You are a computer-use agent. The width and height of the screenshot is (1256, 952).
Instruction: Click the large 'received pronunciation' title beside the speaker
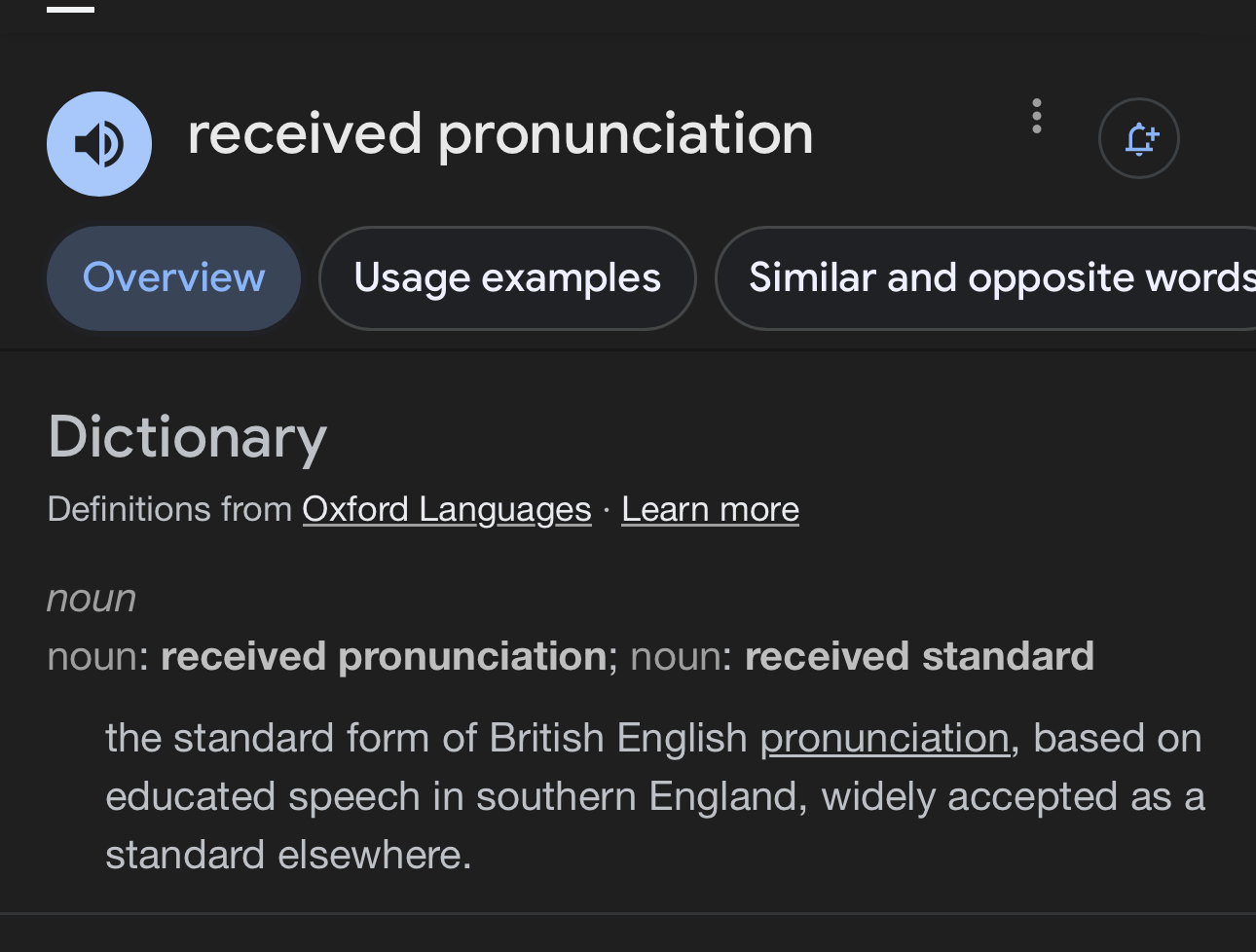(499, 133)
